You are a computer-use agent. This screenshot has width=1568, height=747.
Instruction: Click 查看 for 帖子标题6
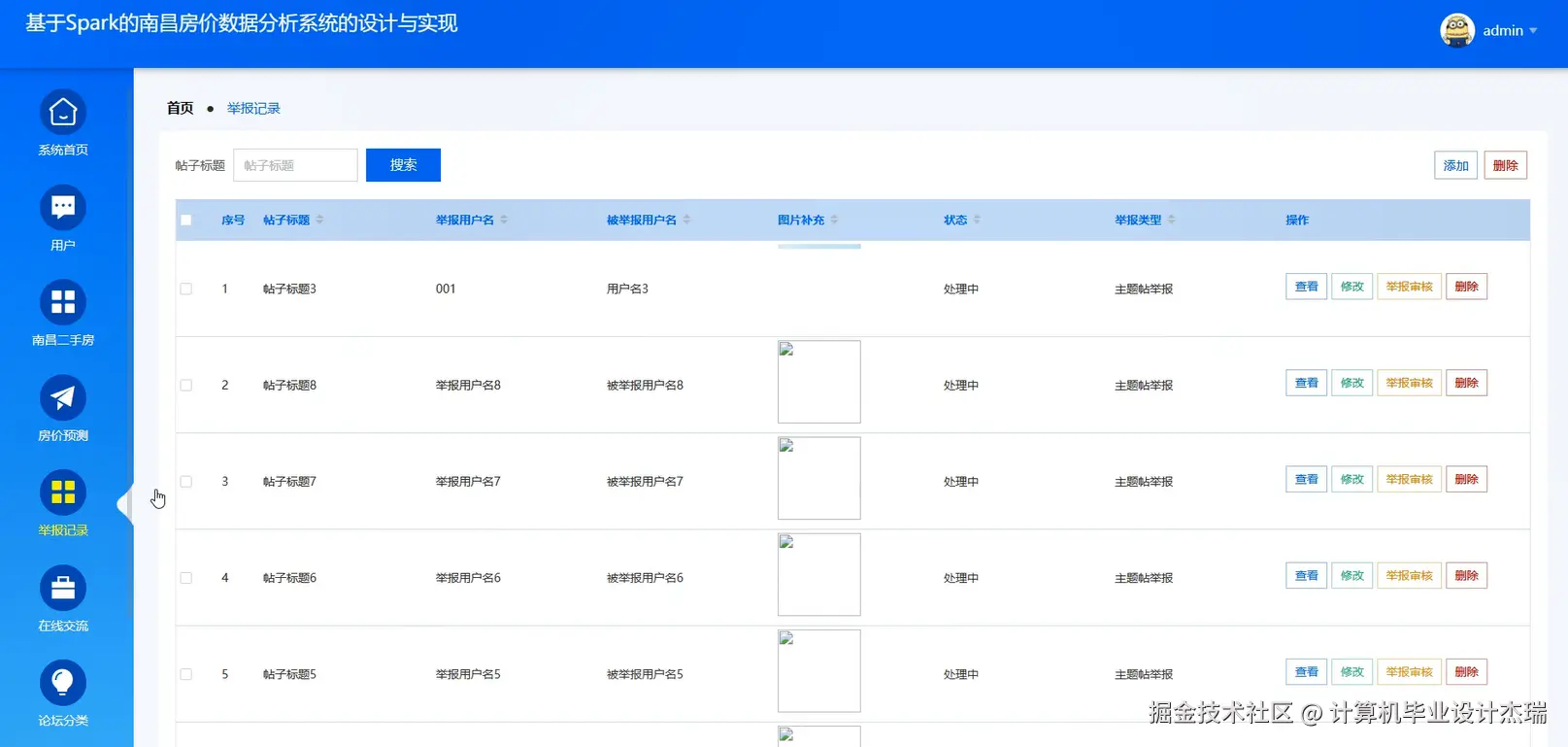pyautogui.click(x=1306, y=576)
